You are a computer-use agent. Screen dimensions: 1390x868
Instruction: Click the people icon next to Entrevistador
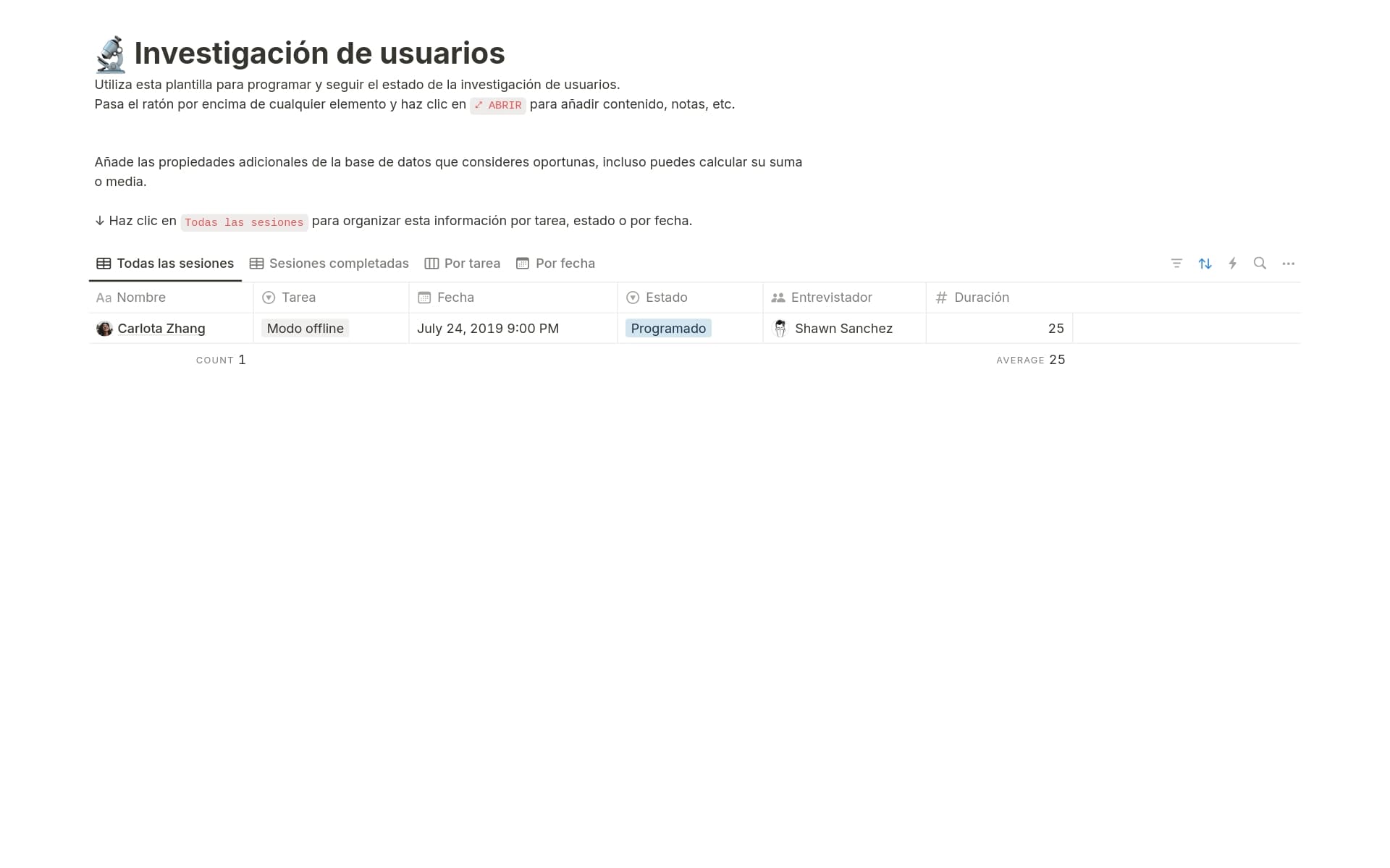point(778,298)
